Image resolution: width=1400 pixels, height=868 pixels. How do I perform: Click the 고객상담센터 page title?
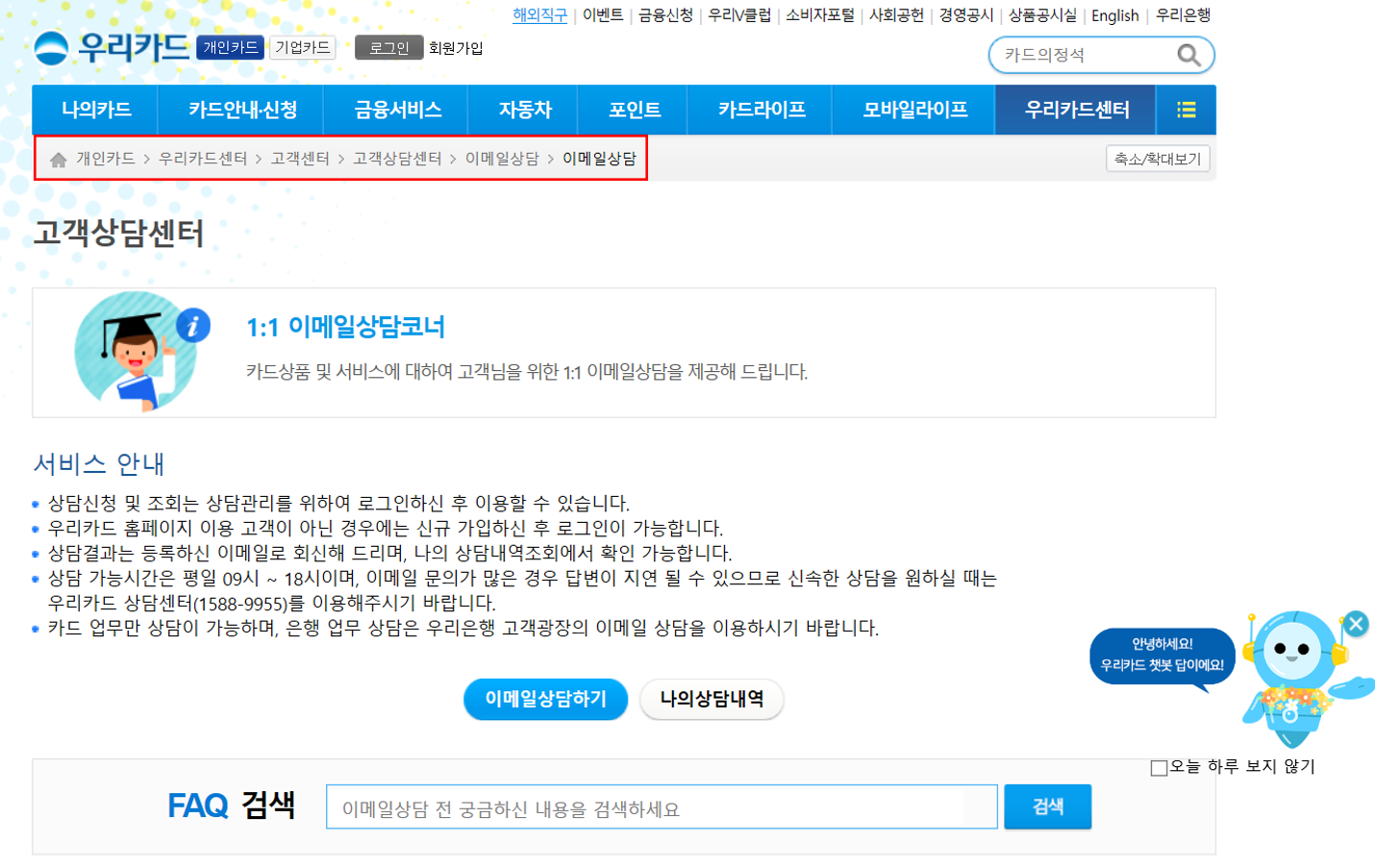(x=119, y=233)
